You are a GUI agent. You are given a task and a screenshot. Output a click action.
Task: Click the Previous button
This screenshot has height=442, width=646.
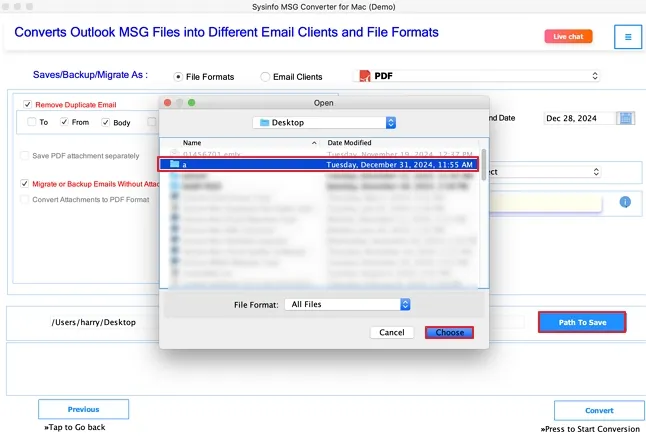(x=84, y=409)
